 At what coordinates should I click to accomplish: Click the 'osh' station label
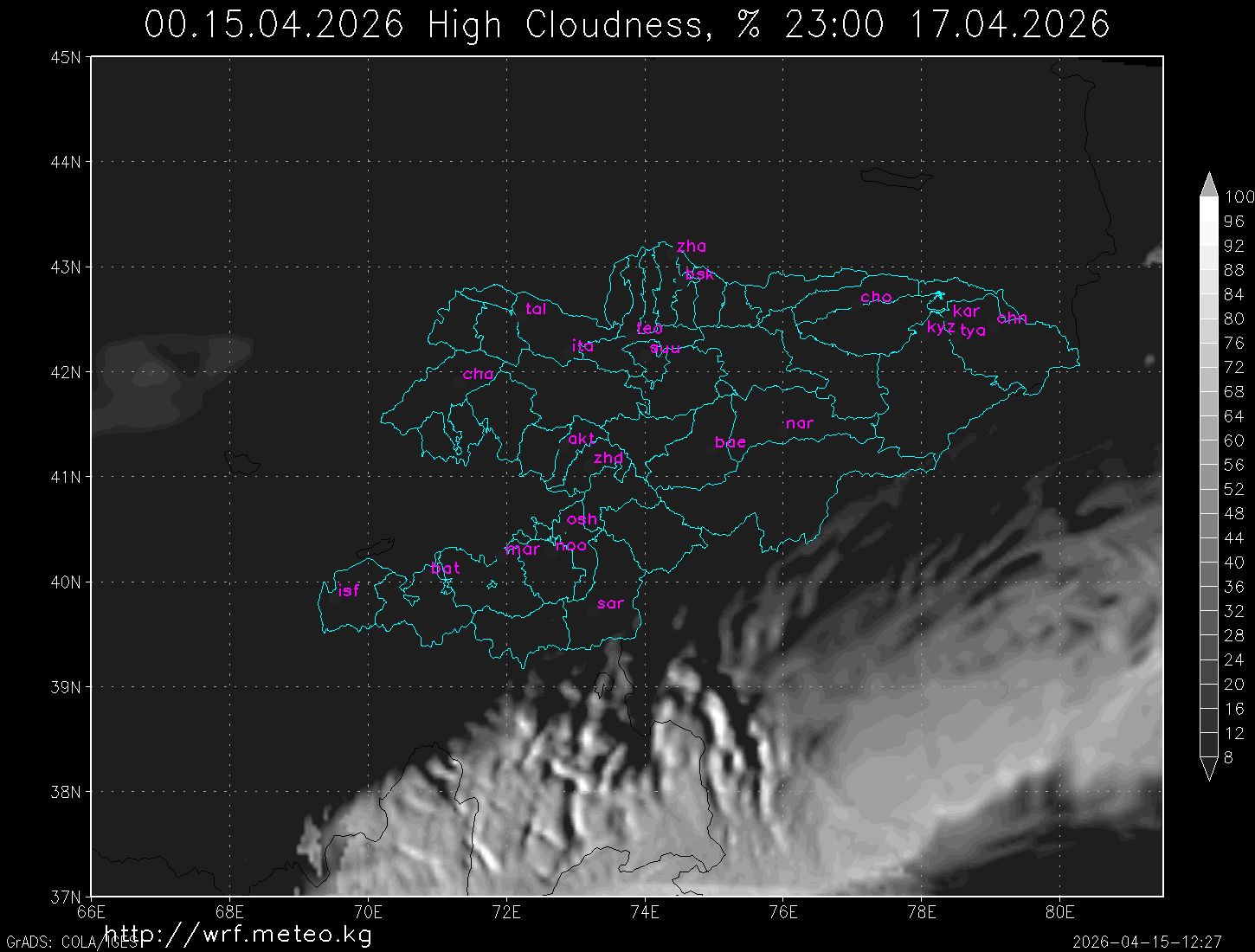point(582,519)
